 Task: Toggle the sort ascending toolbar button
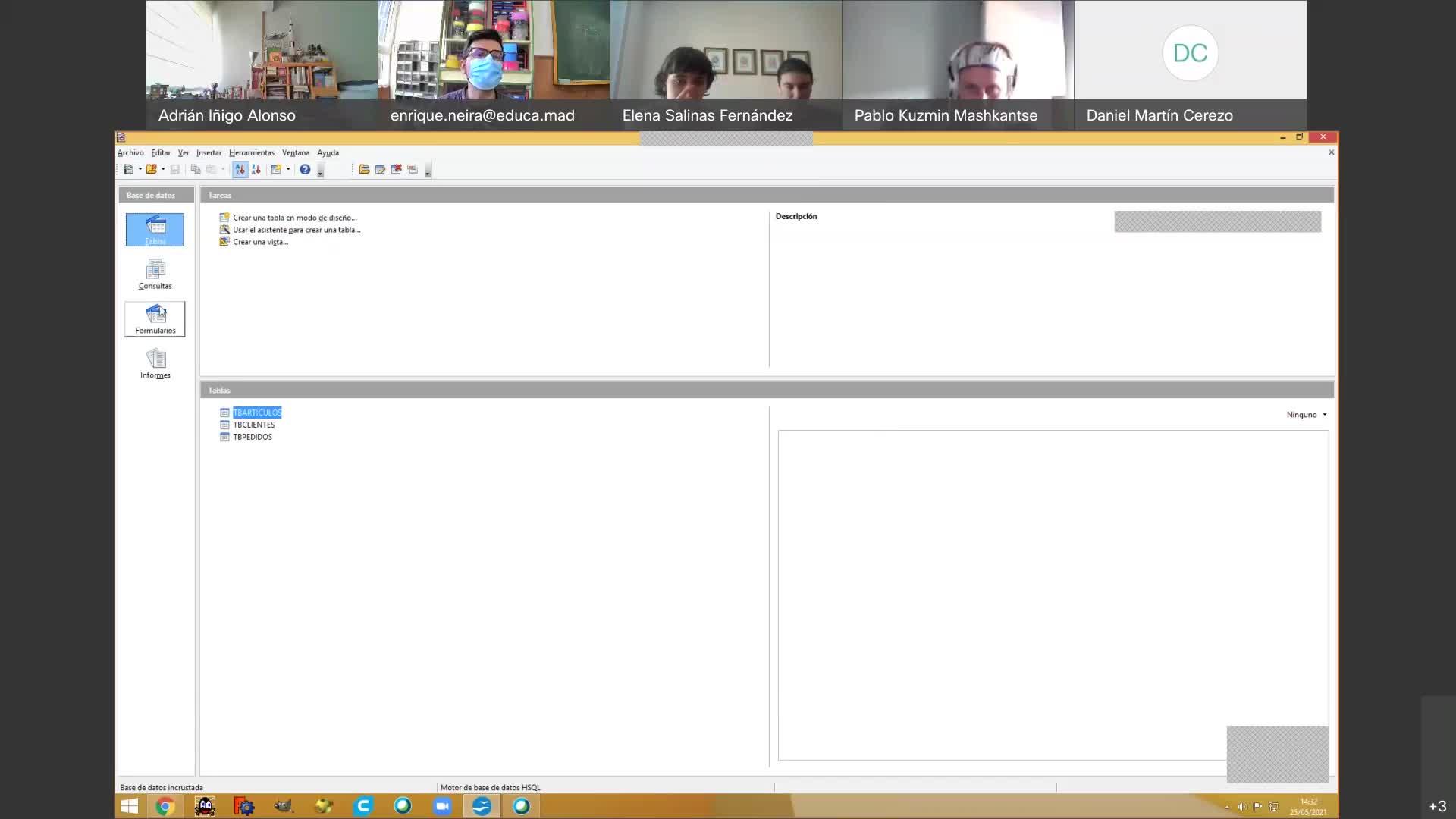(240, 170)
